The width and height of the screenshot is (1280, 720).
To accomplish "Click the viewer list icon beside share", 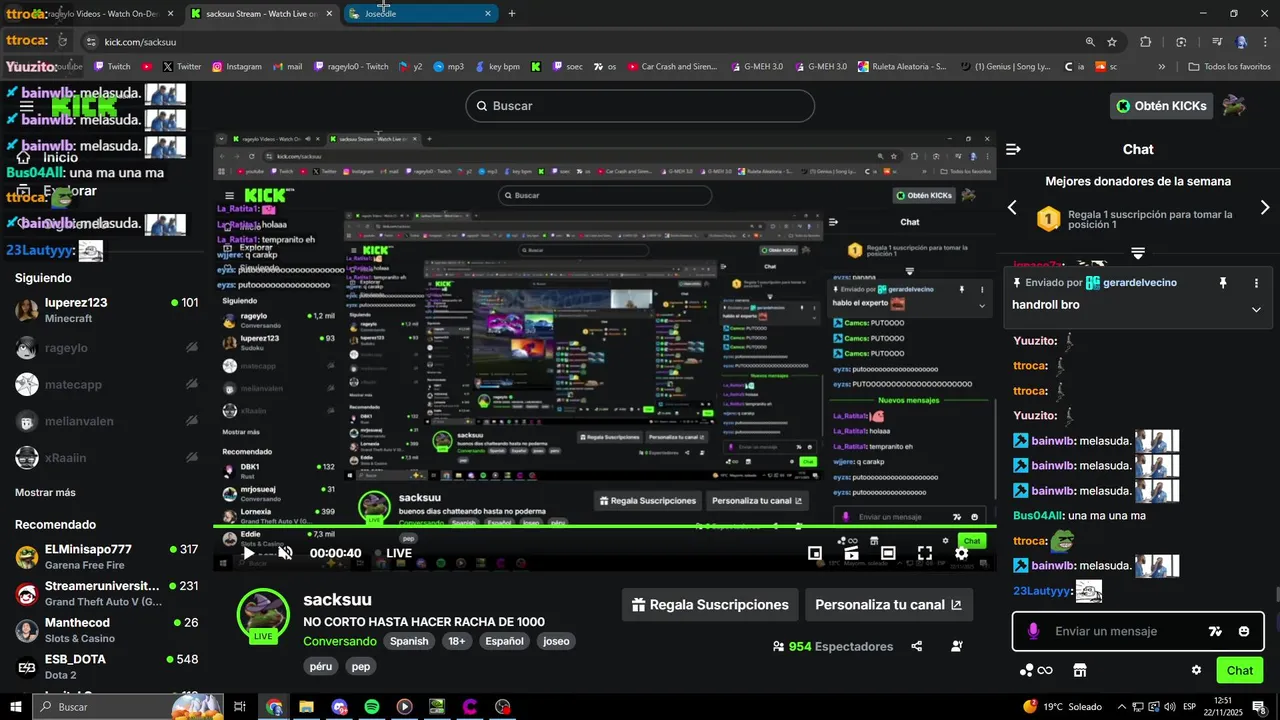I will click(957, 646).
